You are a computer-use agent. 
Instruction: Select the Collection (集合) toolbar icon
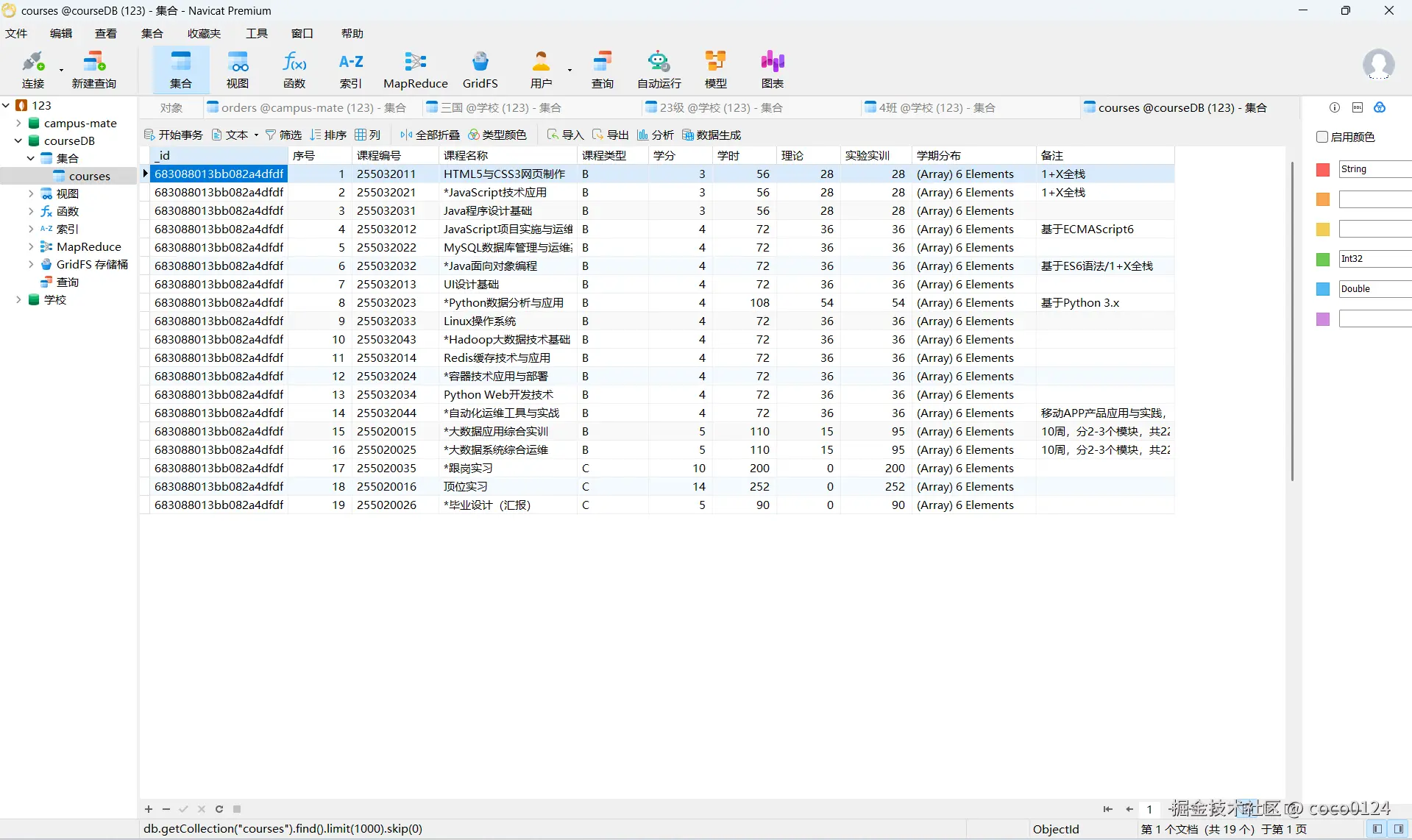pyautogui.click(x=180, y=70)
